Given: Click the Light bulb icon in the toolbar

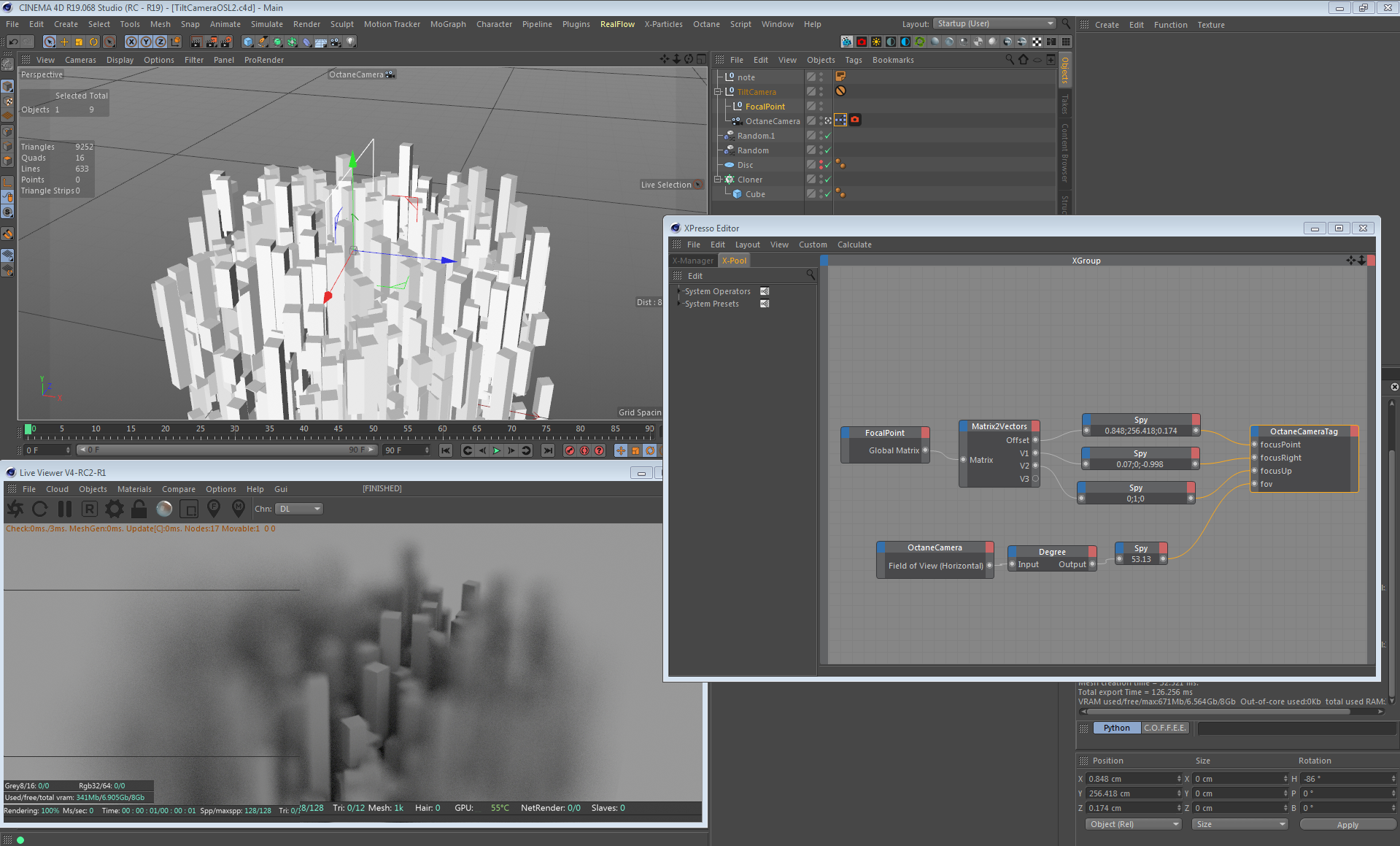Looking at the screenshot, I should pos(351,42).
